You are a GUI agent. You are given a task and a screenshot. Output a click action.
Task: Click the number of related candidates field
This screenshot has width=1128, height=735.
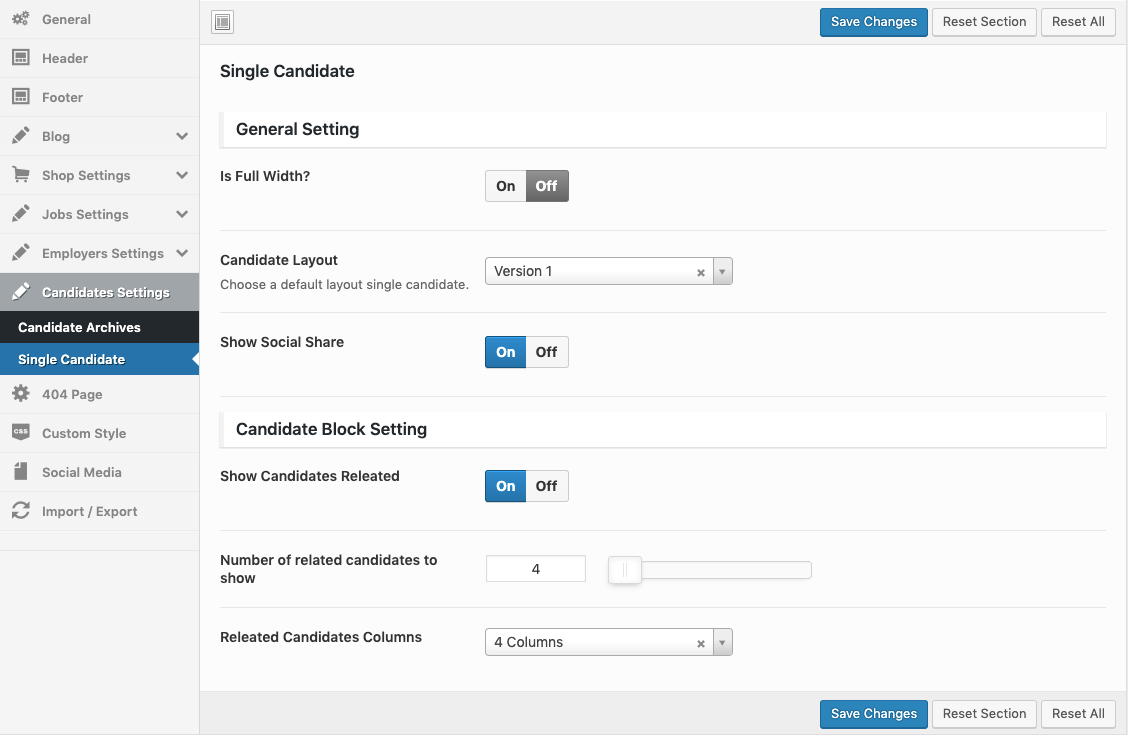pyautogui.click(x=536, y=569)
